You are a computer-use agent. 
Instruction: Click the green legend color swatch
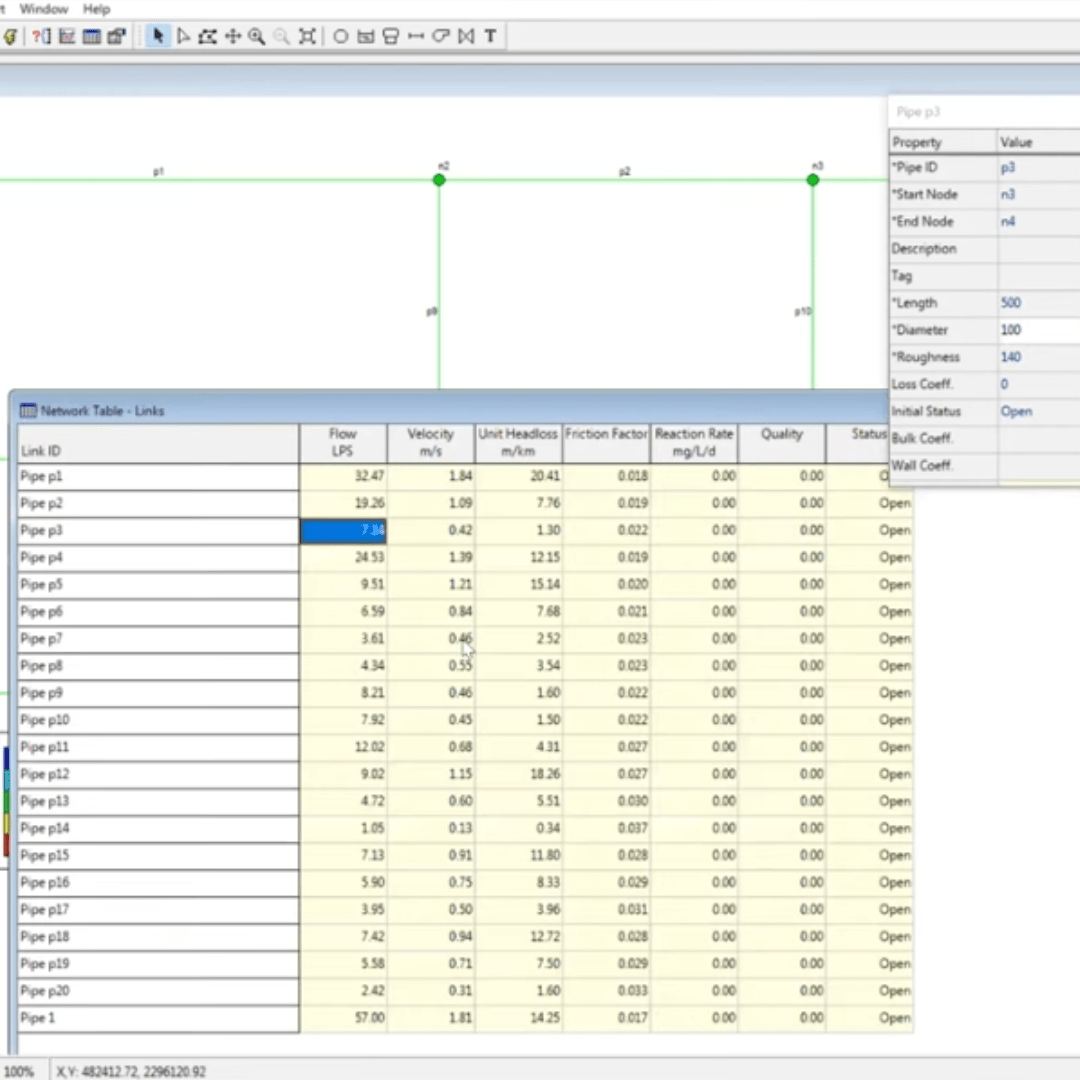tap(6, 801)
